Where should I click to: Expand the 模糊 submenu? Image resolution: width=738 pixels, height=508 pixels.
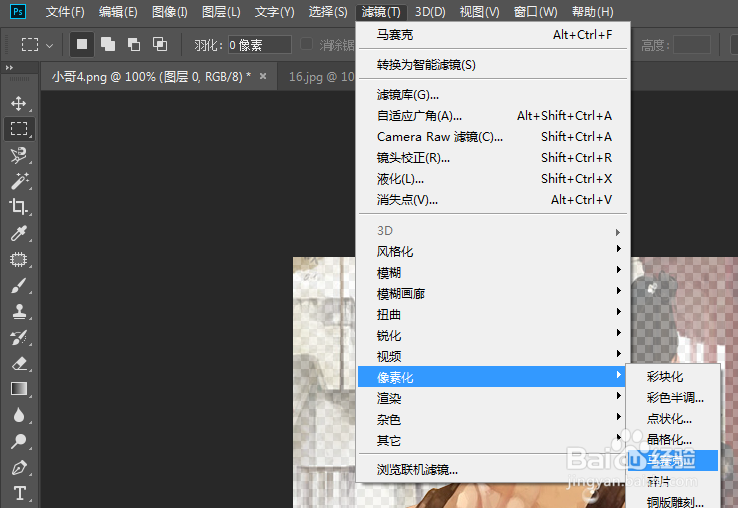click(493, 273)
